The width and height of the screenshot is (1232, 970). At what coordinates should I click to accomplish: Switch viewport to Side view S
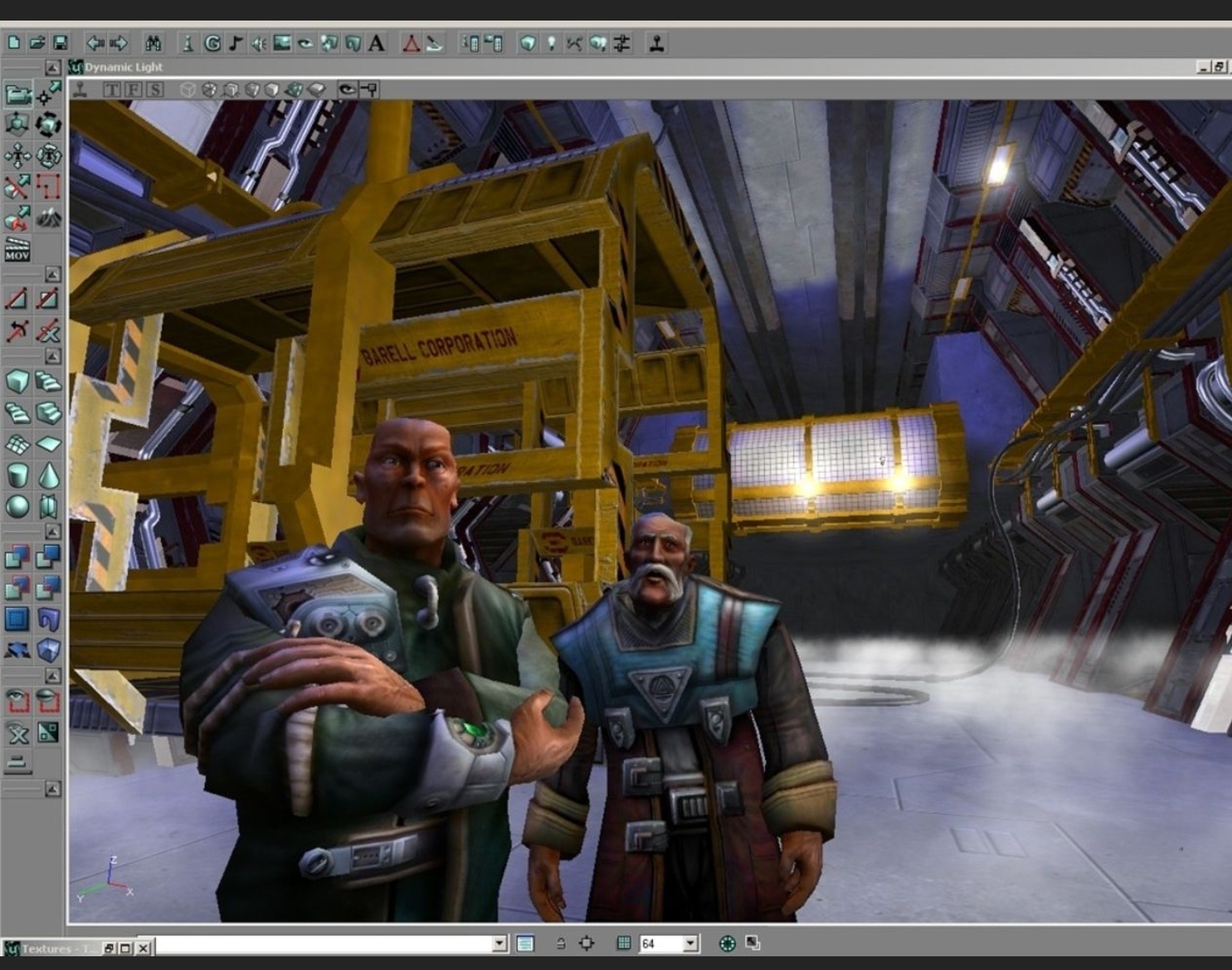pos(154,89)
